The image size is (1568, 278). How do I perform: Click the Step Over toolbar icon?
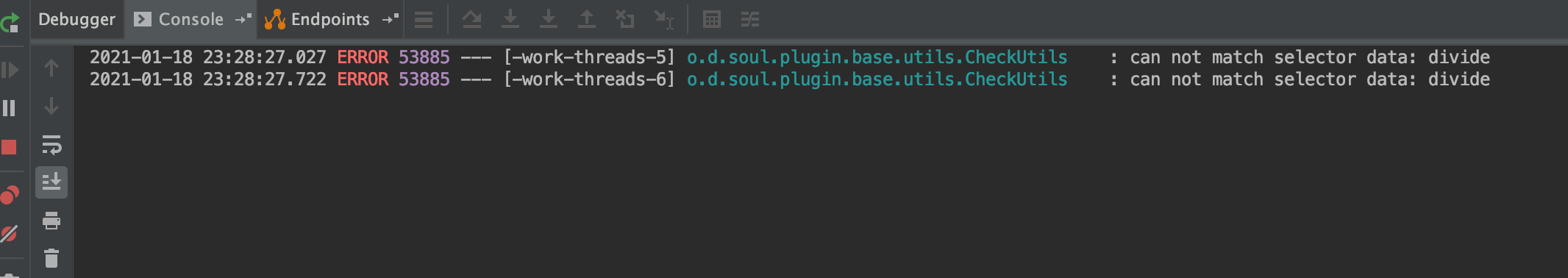(471, 20)
